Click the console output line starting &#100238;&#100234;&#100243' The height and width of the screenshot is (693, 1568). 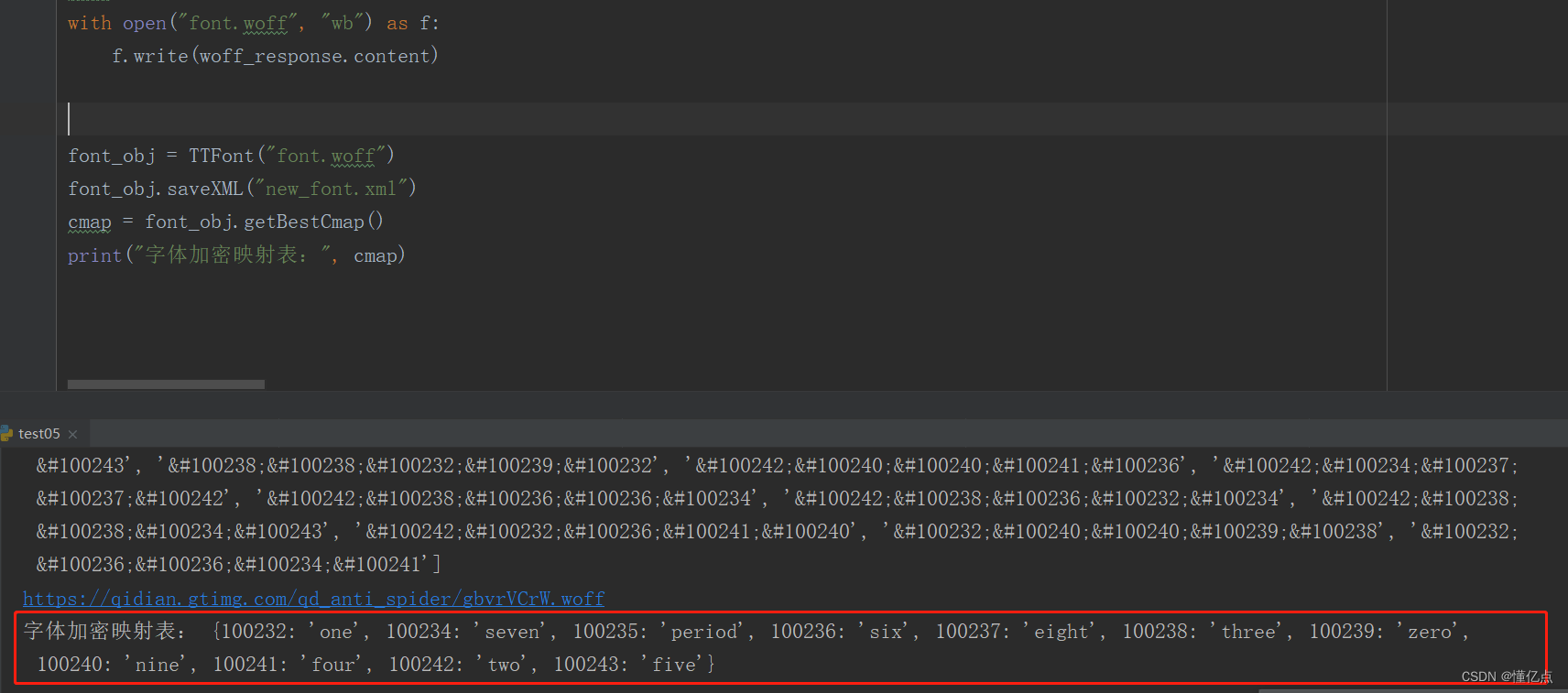[777, 531]
